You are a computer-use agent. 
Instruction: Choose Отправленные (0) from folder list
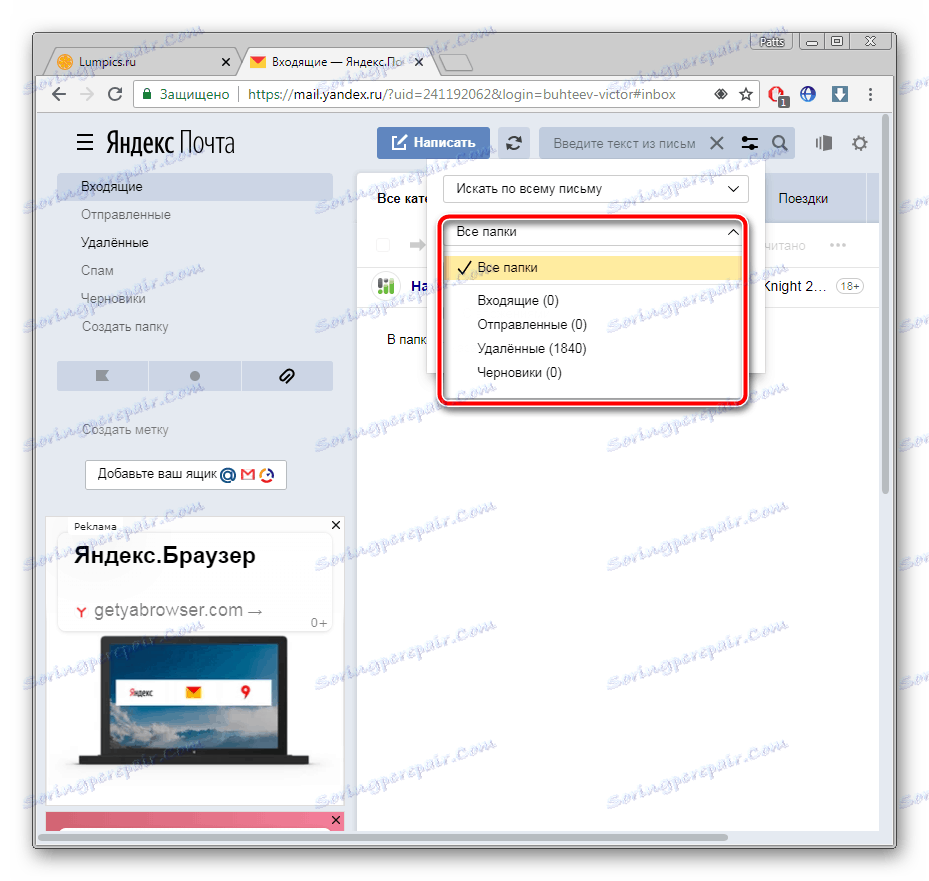(x=532, y=325)
